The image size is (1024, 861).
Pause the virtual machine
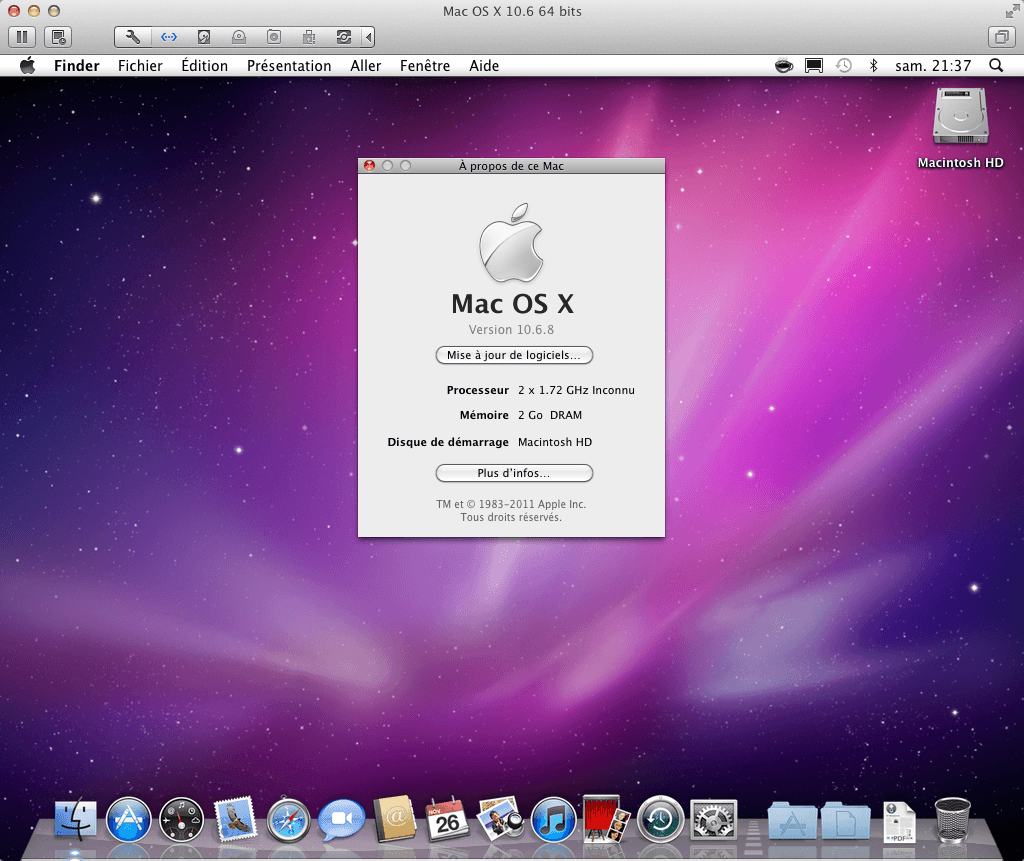tap(22, 37)
